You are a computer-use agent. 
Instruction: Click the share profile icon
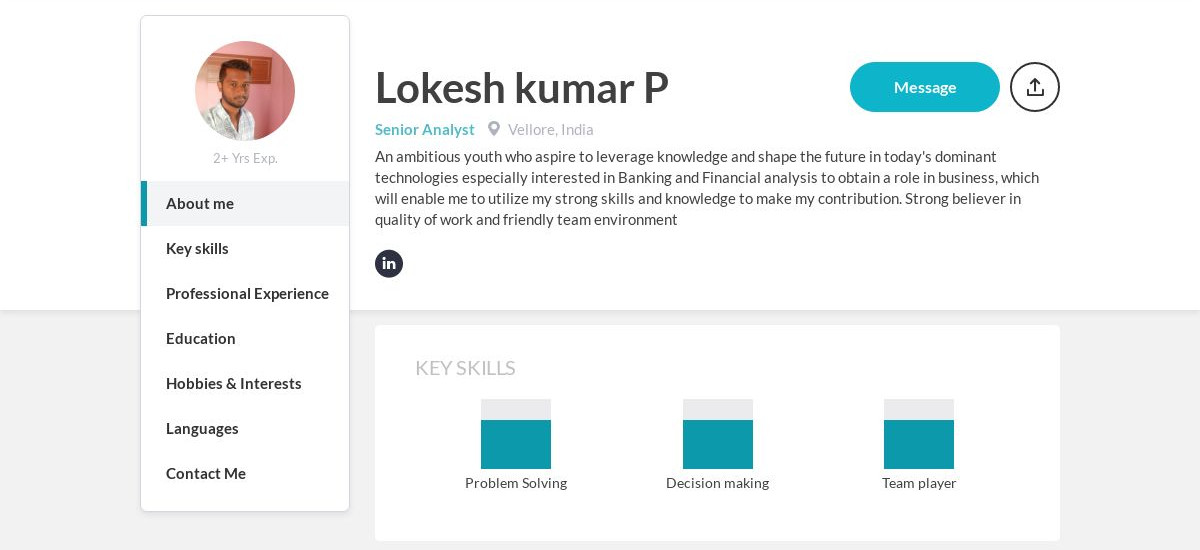1035,87
